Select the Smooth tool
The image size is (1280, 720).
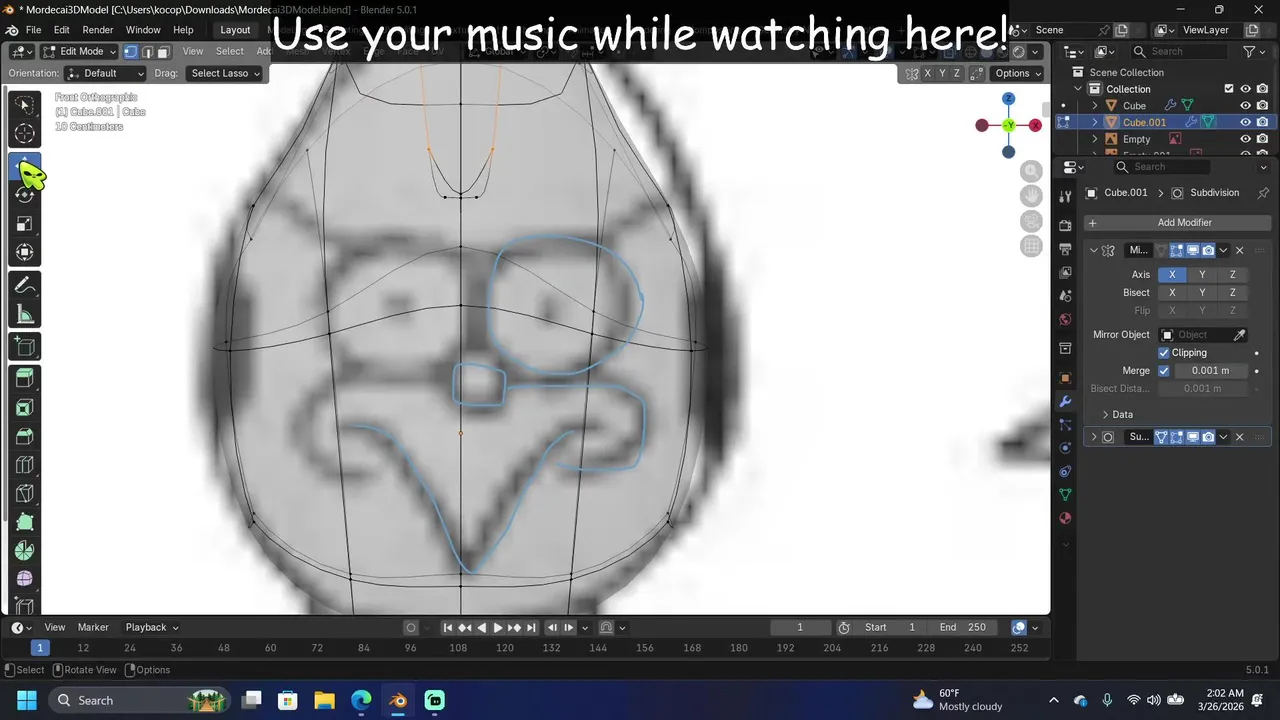25,579
